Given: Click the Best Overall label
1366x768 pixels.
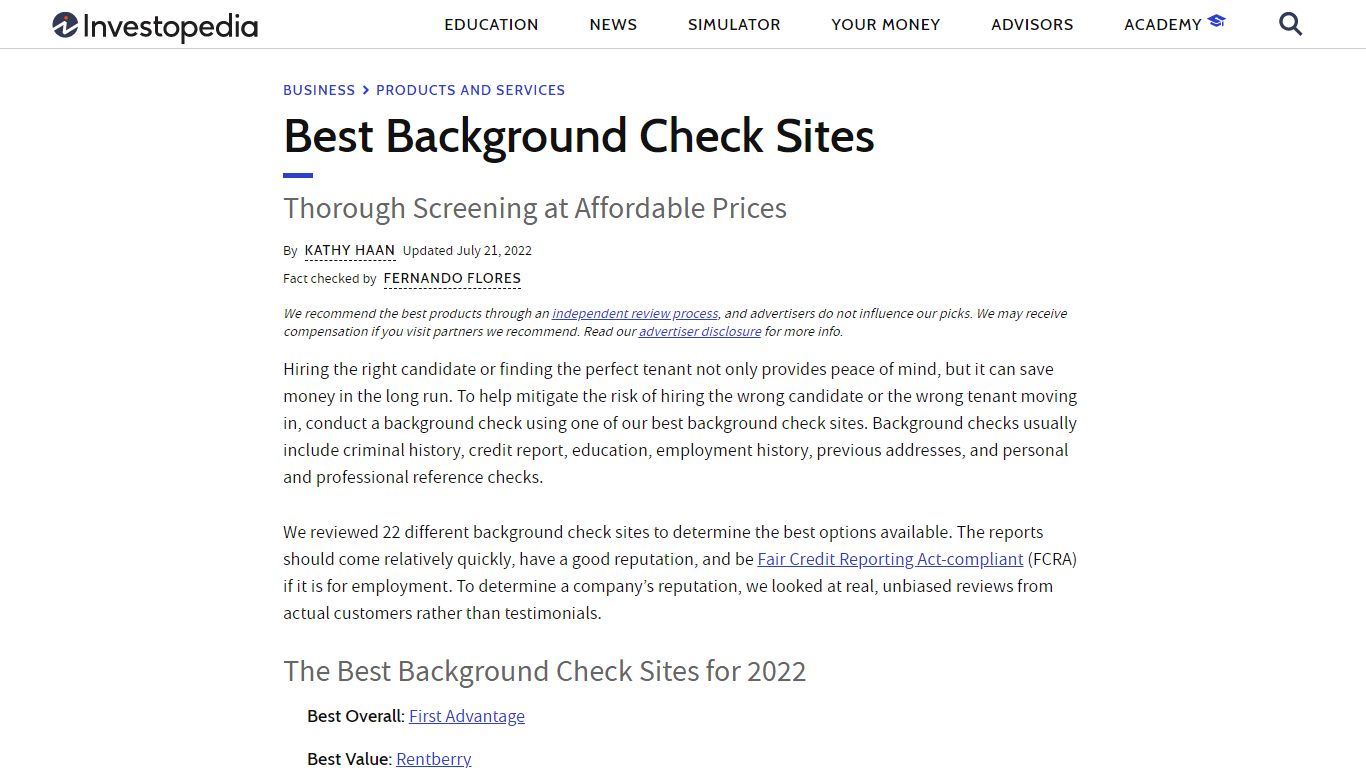Looking at the screenshot, I should click(x=356, y=716).
